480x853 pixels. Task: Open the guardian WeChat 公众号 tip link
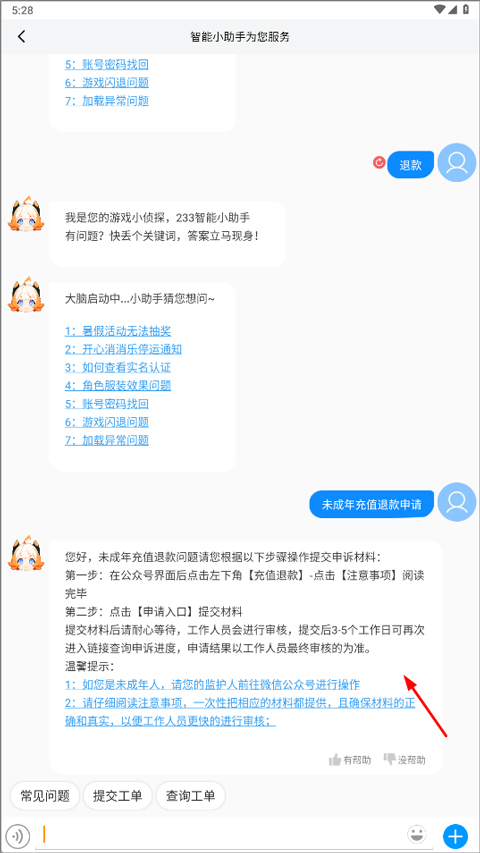pyautogui.click(x=212, y=684)
